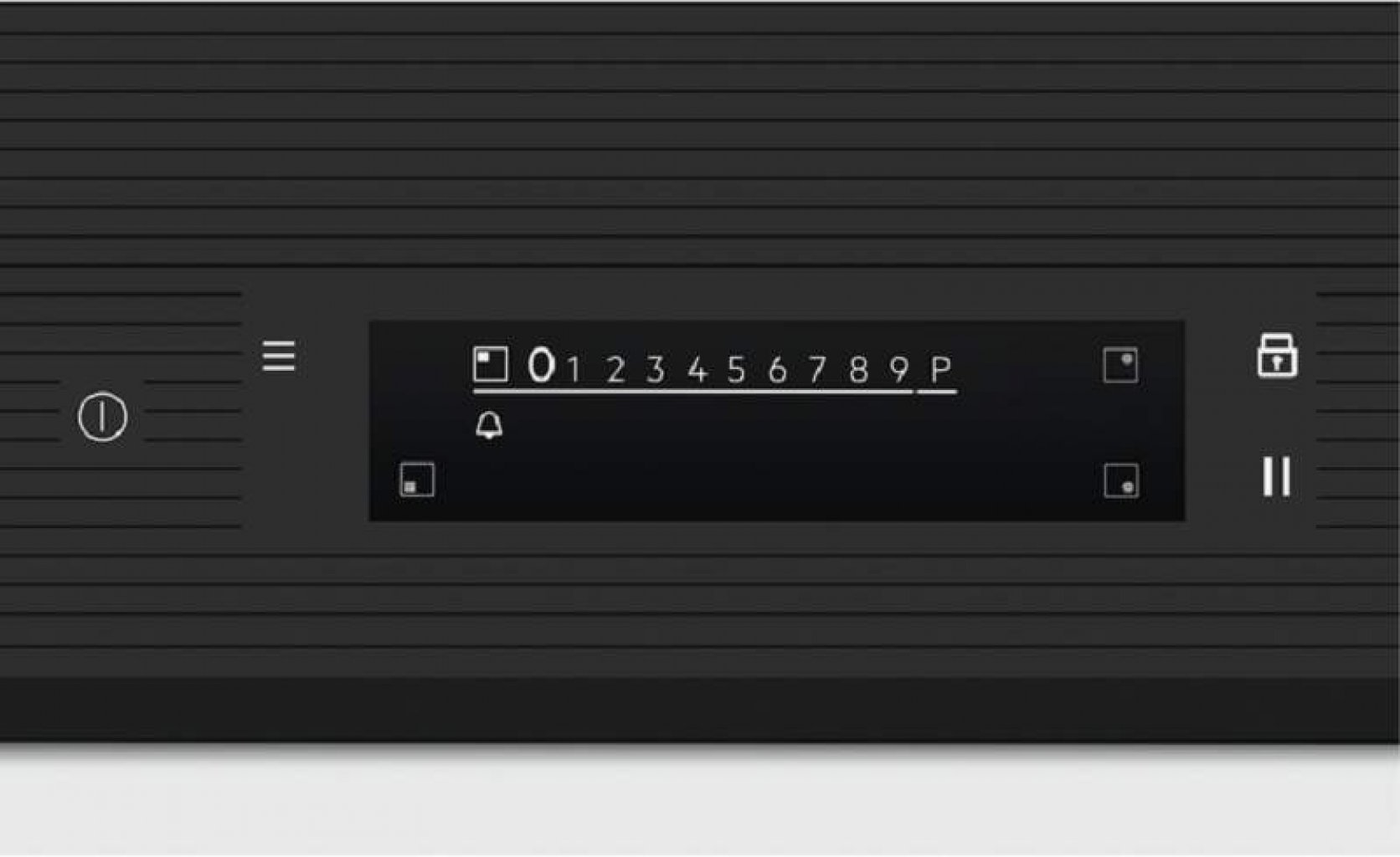This screenshot has height=857, width=1400.
Task: Set heat level to 4
Action: [x=697, y=369]
